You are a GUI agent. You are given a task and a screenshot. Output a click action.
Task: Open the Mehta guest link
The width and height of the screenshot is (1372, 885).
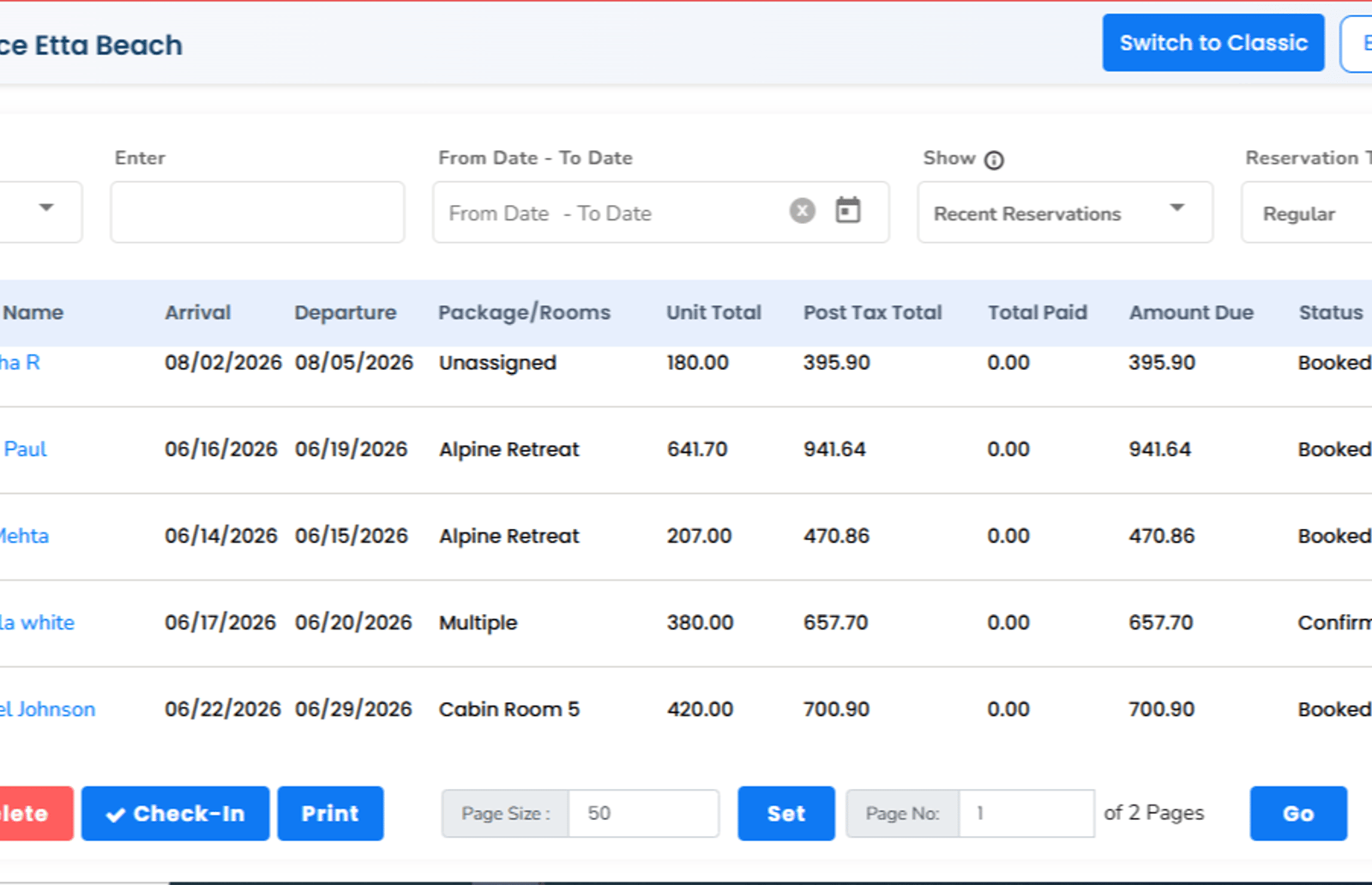(24, 536)
